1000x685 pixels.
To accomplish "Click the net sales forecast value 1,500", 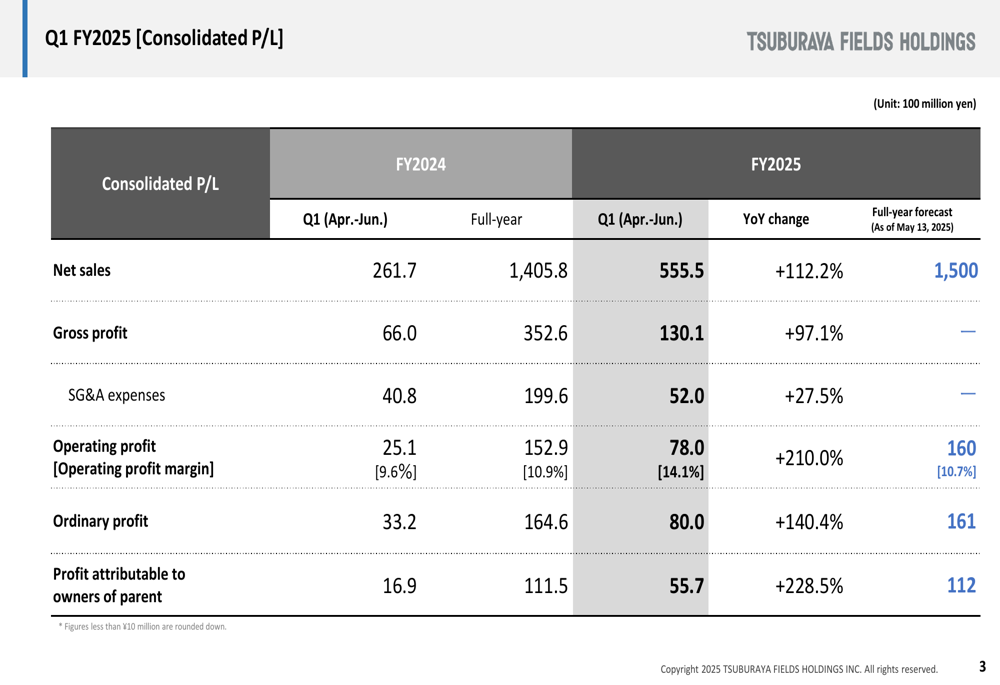I will [x=955, y=271].
